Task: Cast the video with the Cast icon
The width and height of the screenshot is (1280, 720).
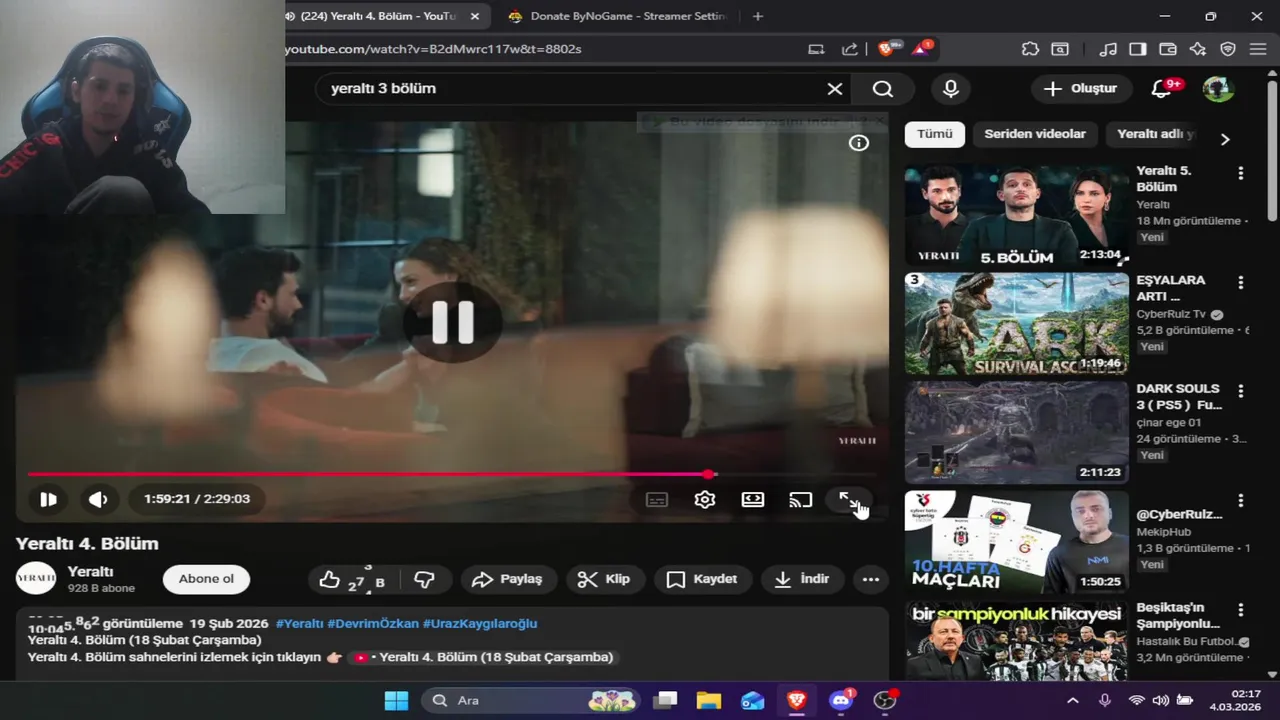Action: tap(801, 500)
